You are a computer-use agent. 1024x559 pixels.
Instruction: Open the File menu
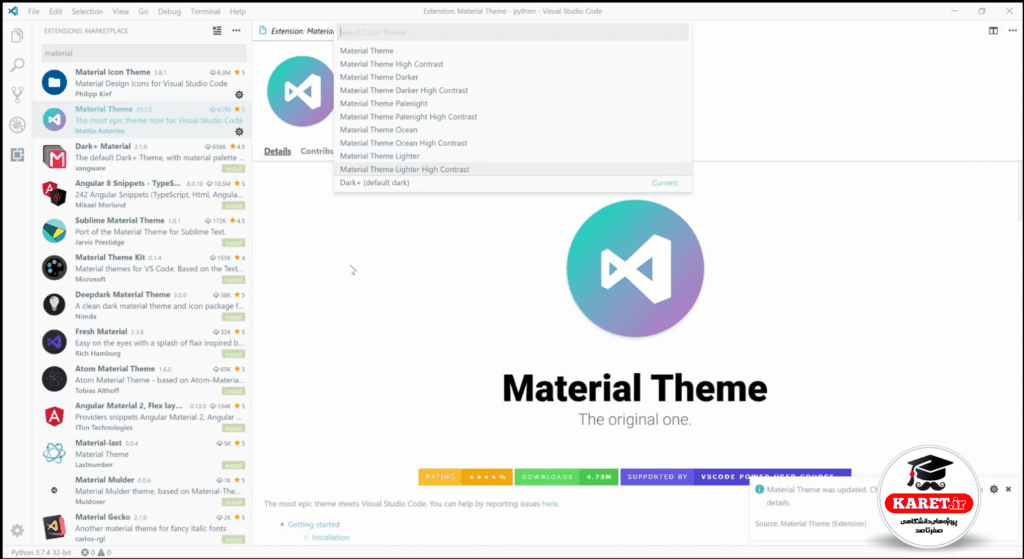[34, 11]
